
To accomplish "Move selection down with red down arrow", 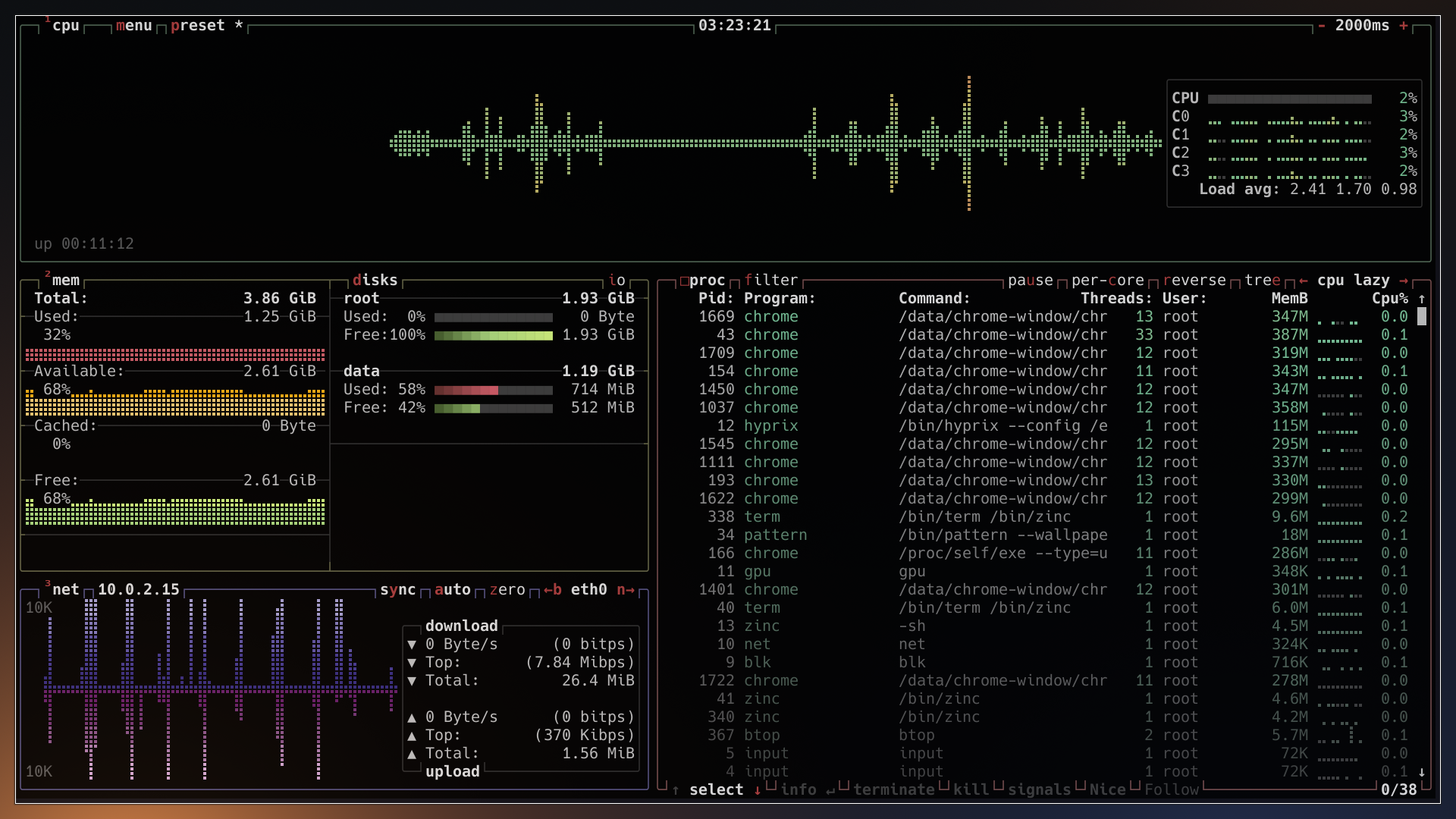I will point(758,789).
